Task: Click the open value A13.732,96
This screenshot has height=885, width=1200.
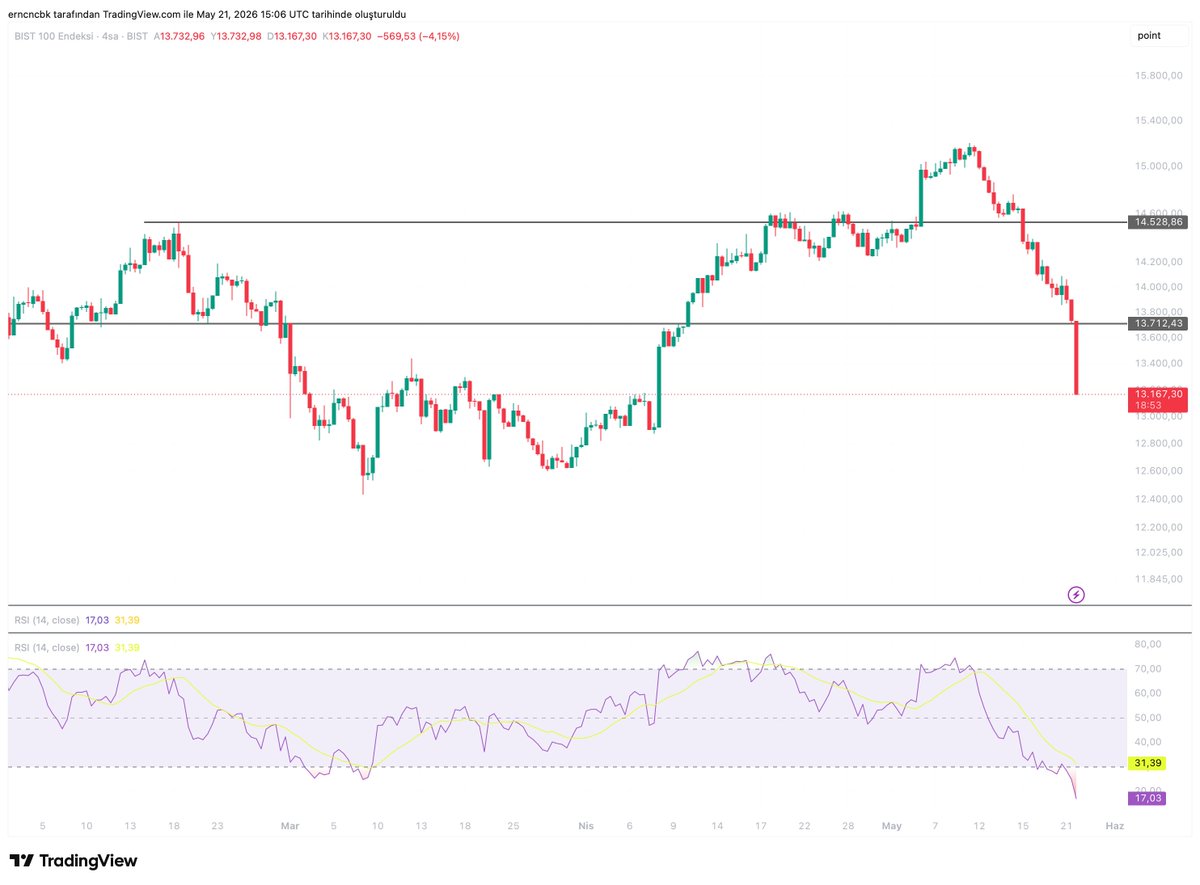Action: tap(179, 36)
